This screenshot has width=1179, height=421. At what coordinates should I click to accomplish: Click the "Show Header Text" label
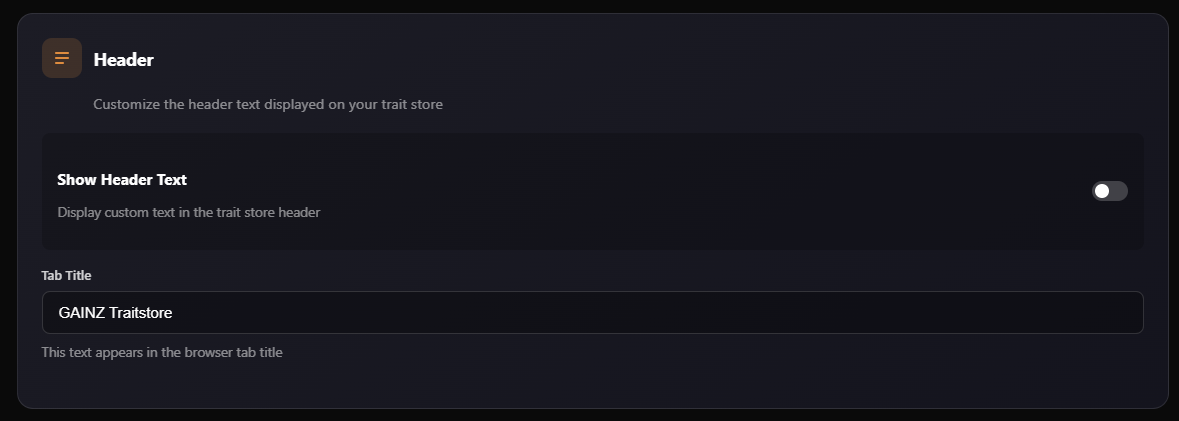[x=122, y=180]
